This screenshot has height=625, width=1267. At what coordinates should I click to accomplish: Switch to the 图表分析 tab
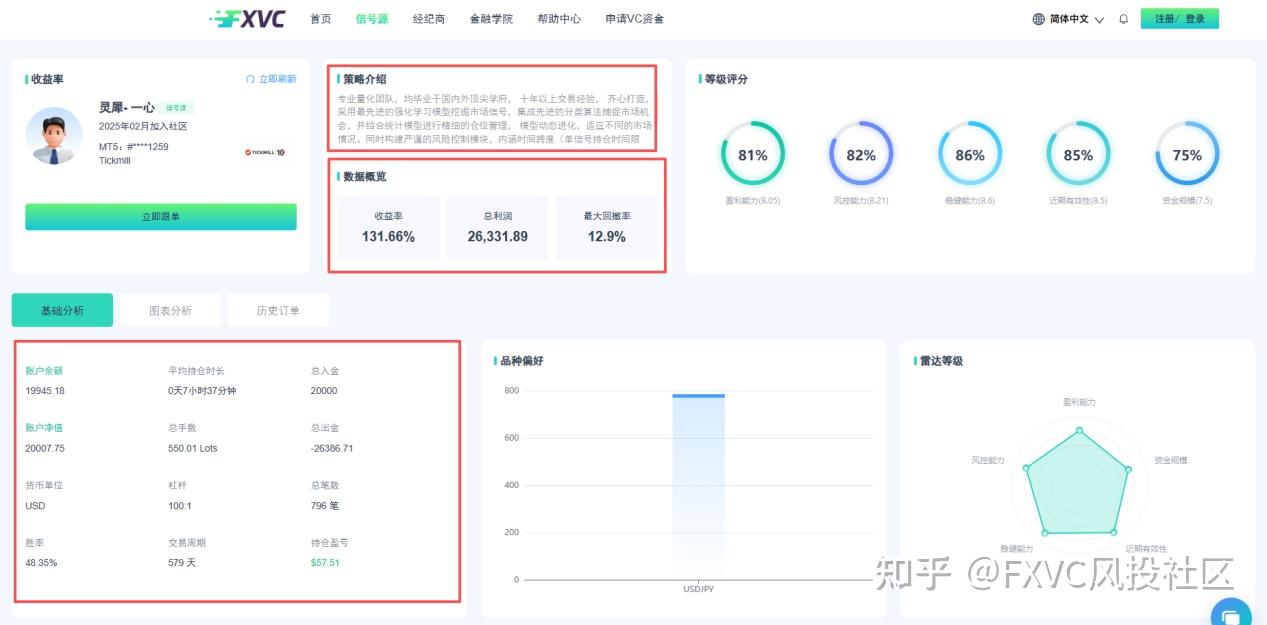click(170, 310)
